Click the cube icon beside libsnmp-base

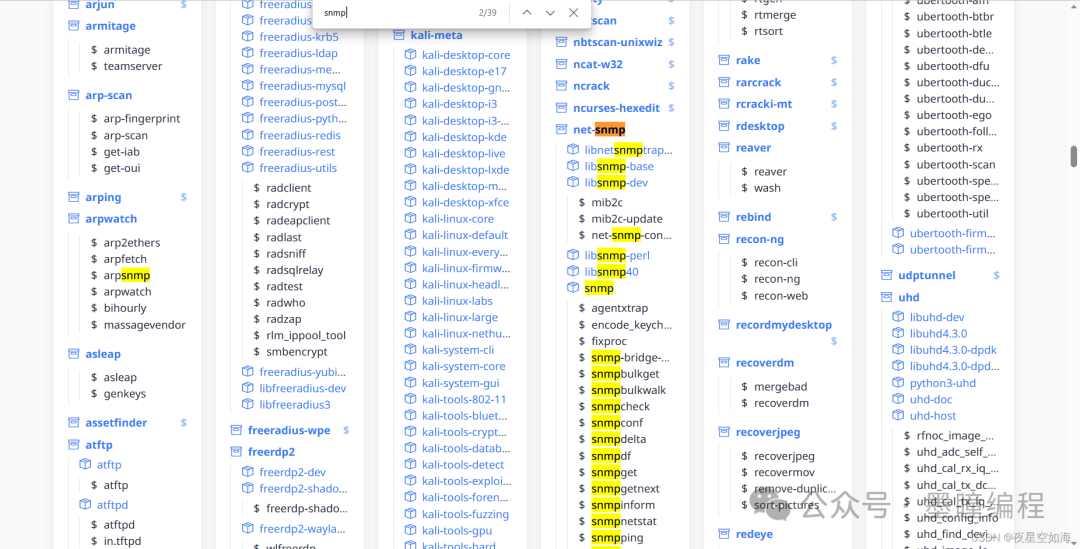(573, 165)
